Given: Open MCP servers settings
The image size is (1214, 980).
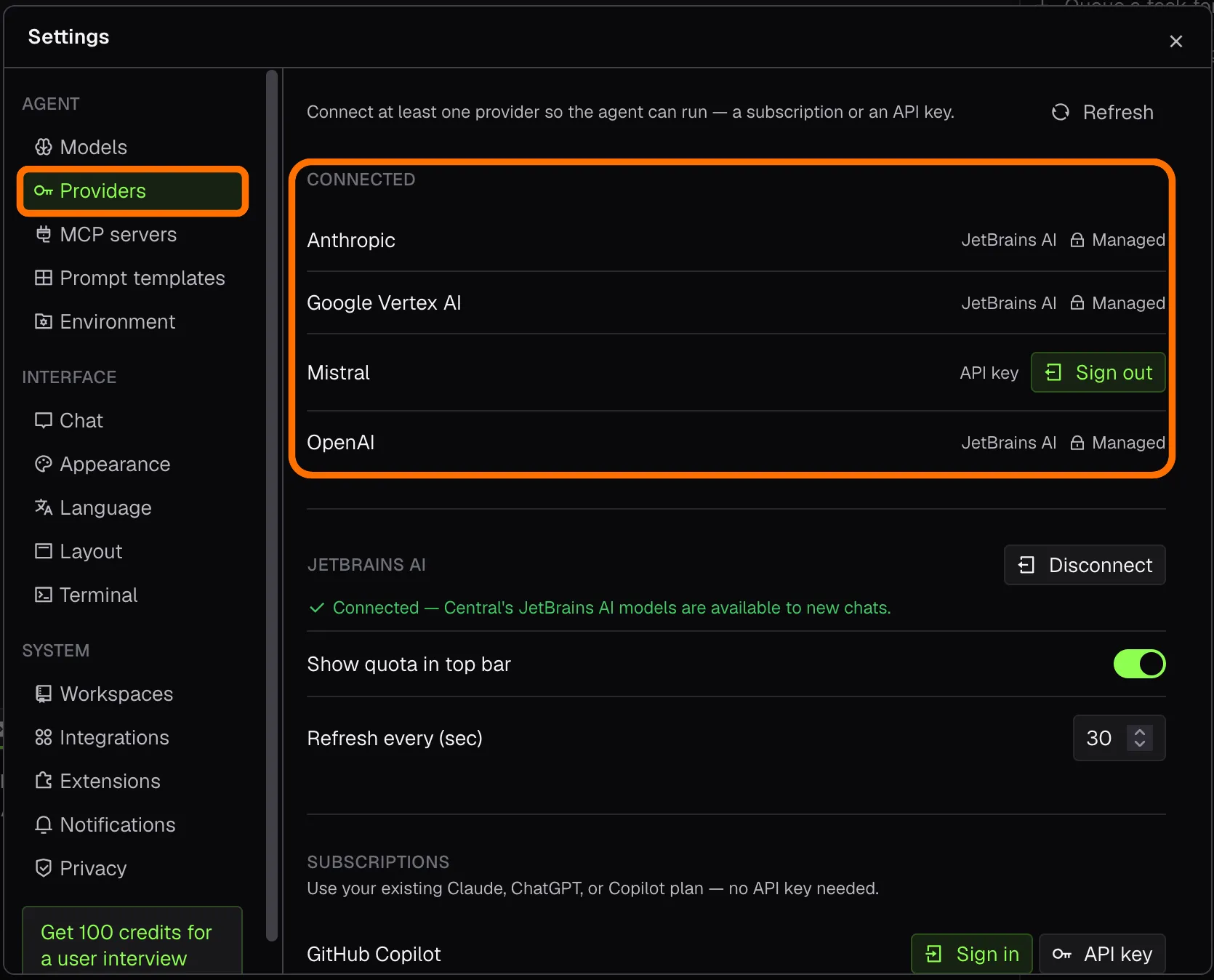Looking at the screenshot, I should 131,234.
